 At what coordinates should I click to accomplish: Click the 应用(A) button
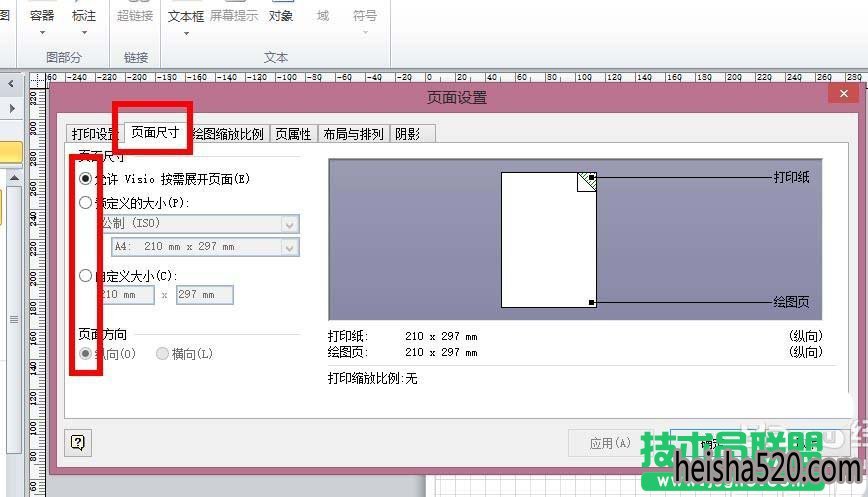pyautogui.click(x=609, y=443)
